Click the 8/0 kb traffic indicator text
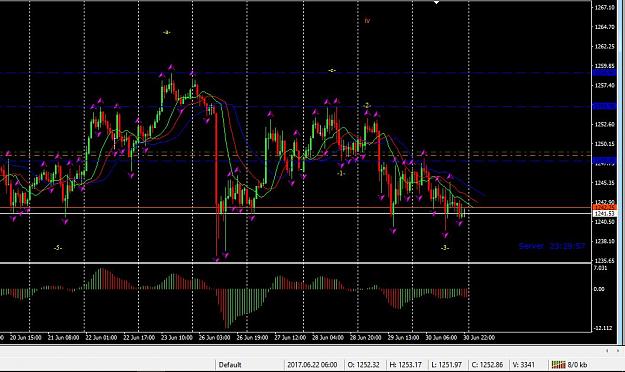Image resolution: width=625 pixels, height=372 pixels. [x=577, y=364]
